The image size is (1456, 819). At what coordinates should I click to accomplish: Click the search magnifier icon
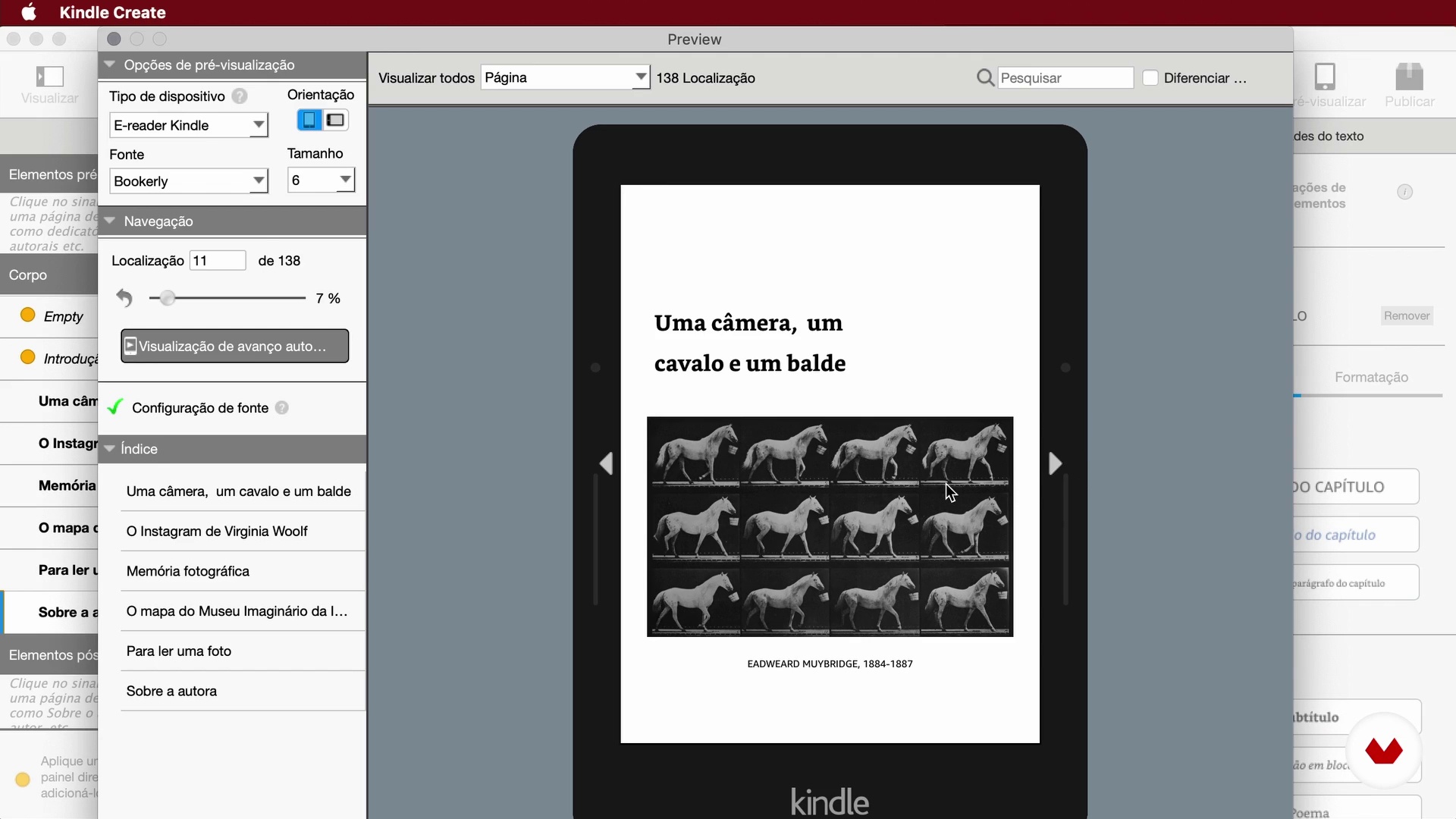(x=985, y=77)
